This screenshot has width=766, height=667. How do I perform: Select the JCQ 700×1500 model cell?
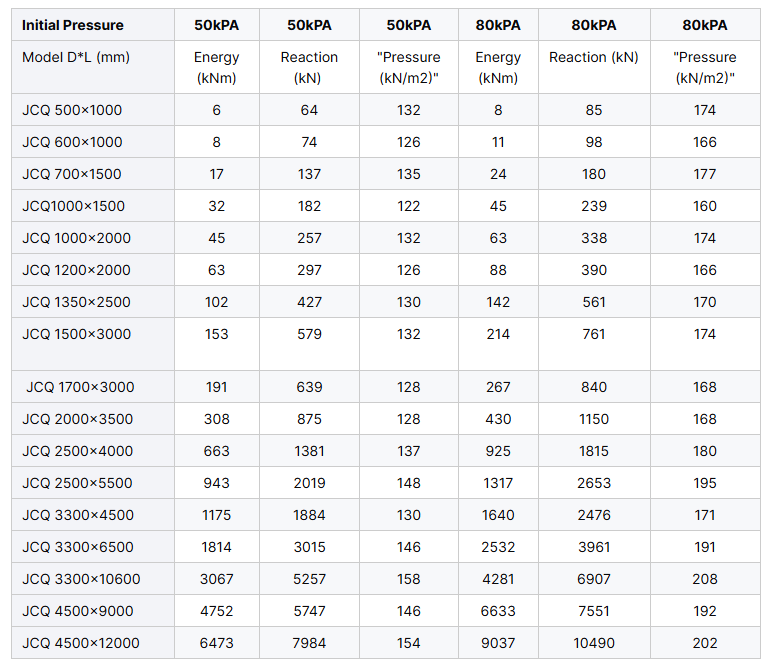pyautogui.click(x=93, y=174)
